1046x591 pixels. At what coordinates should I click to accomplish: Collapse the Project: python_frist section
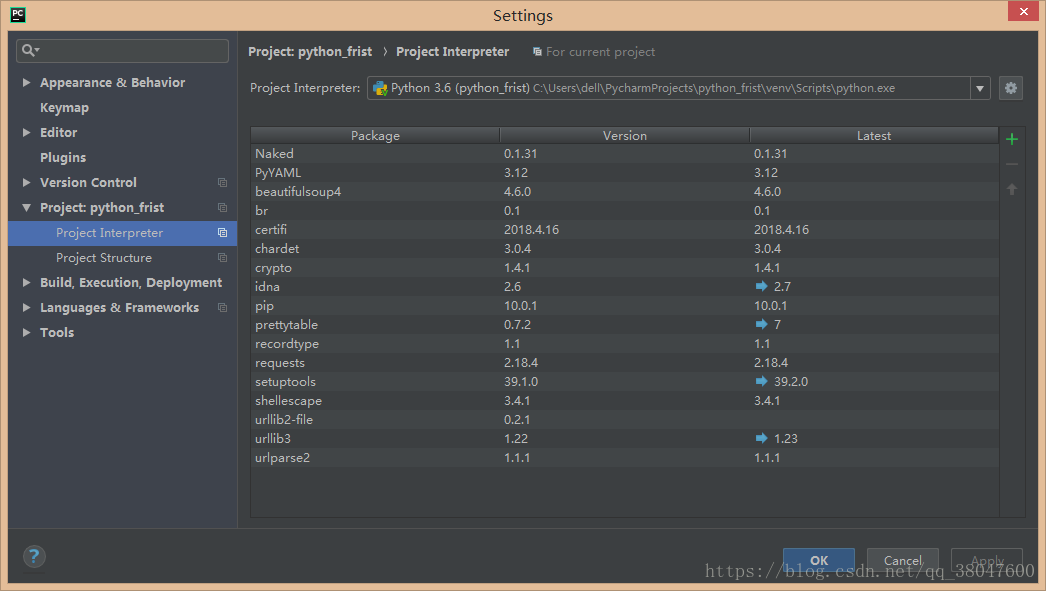pyautogui.click(x=27, y=207)
